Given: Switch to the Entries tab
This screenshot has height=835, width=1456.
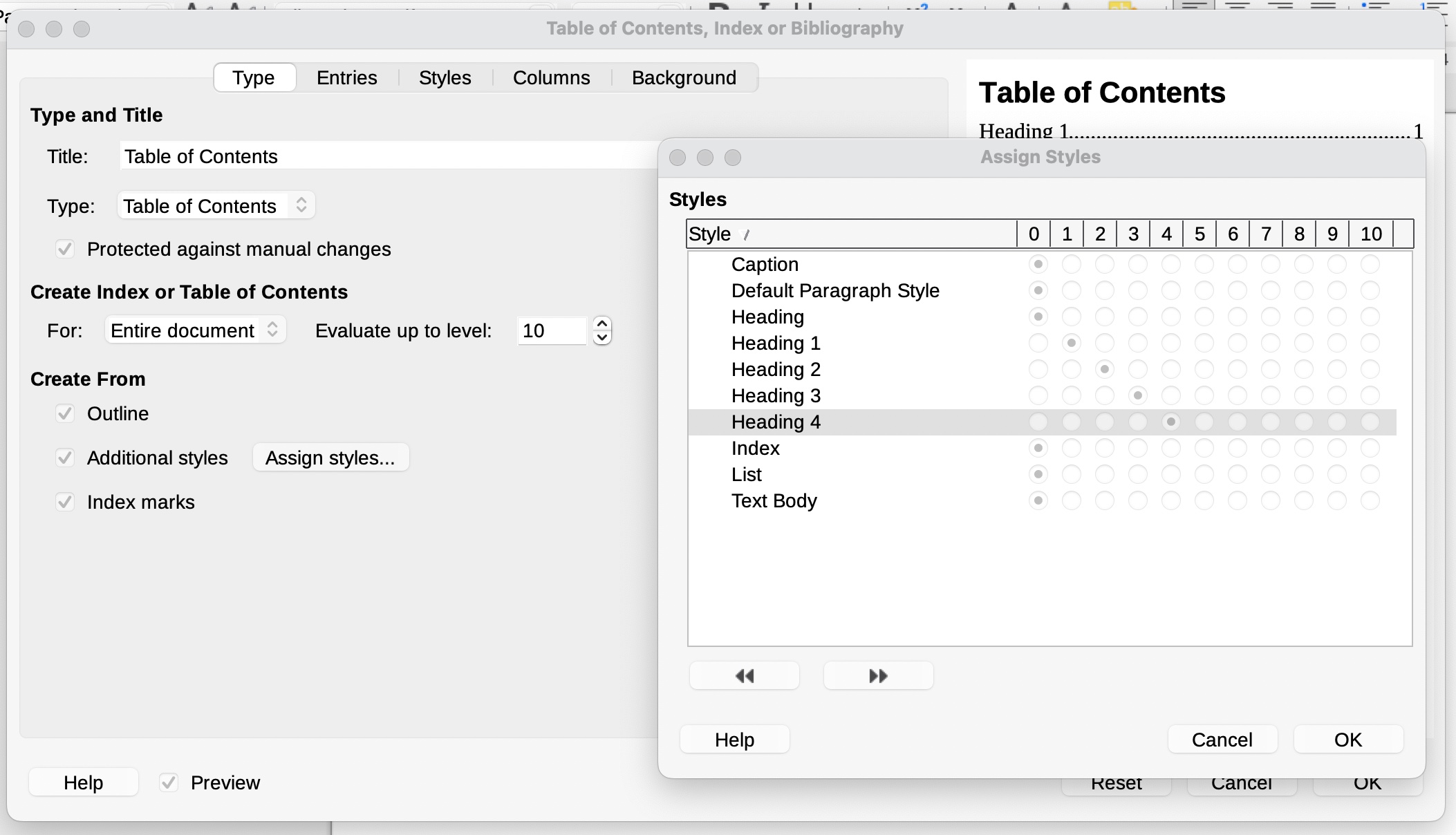Looking at the screenshot, I should [x=346, y=77].
